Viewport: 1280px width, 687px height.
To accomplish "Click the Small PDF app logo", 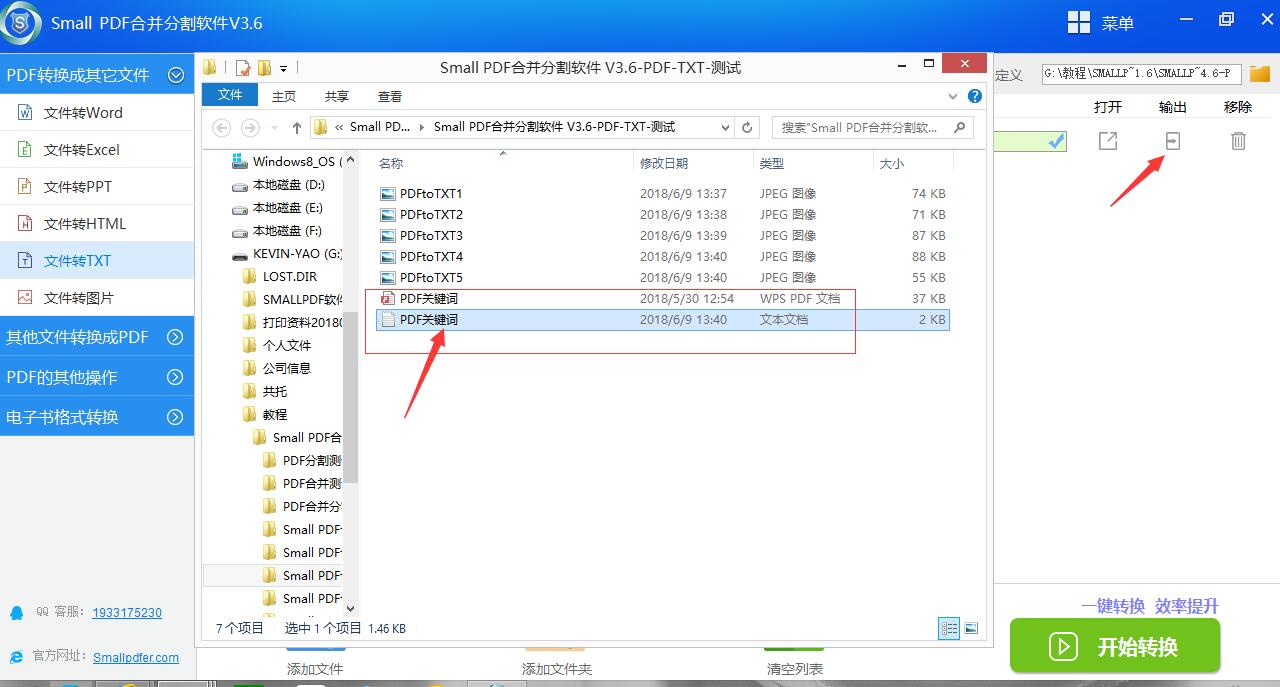I will 22,23.
